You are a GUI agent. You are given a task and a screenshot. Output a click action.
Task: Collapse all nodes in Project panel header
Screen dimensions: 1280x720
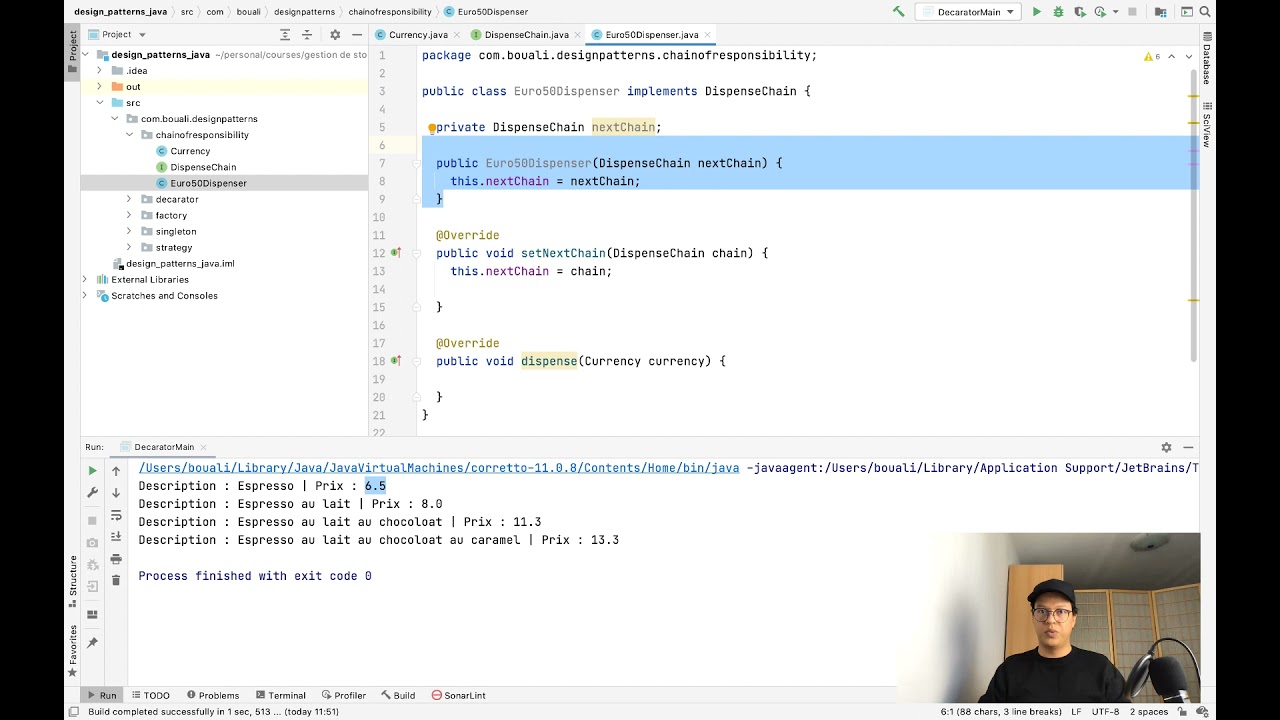307,34
